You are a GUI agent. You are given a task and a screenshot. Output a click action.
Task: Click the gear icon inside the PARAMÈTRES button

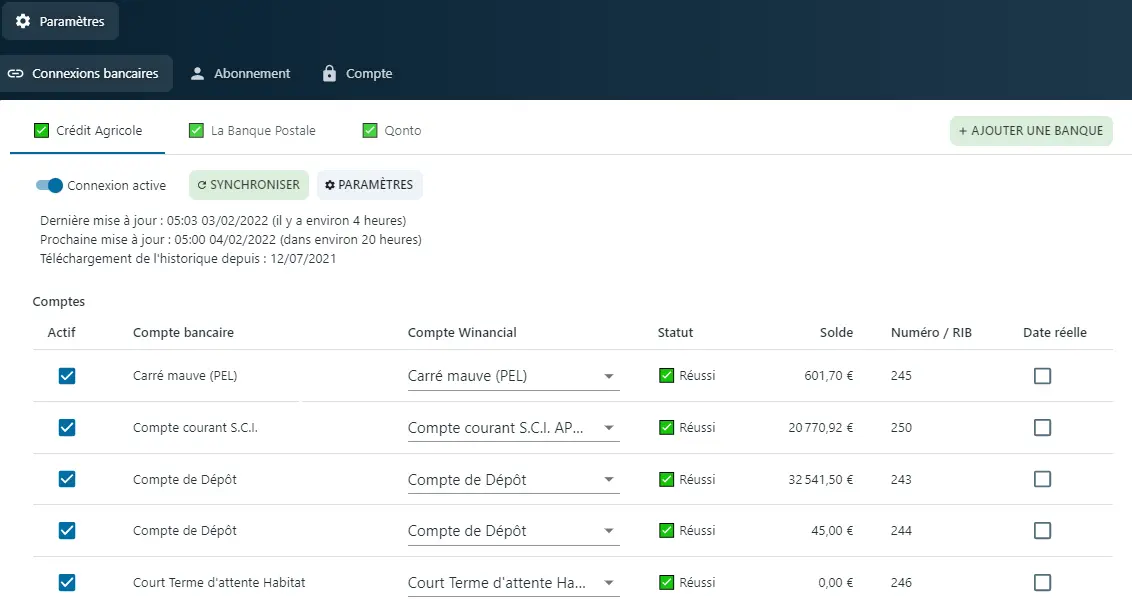coord(330,184)
